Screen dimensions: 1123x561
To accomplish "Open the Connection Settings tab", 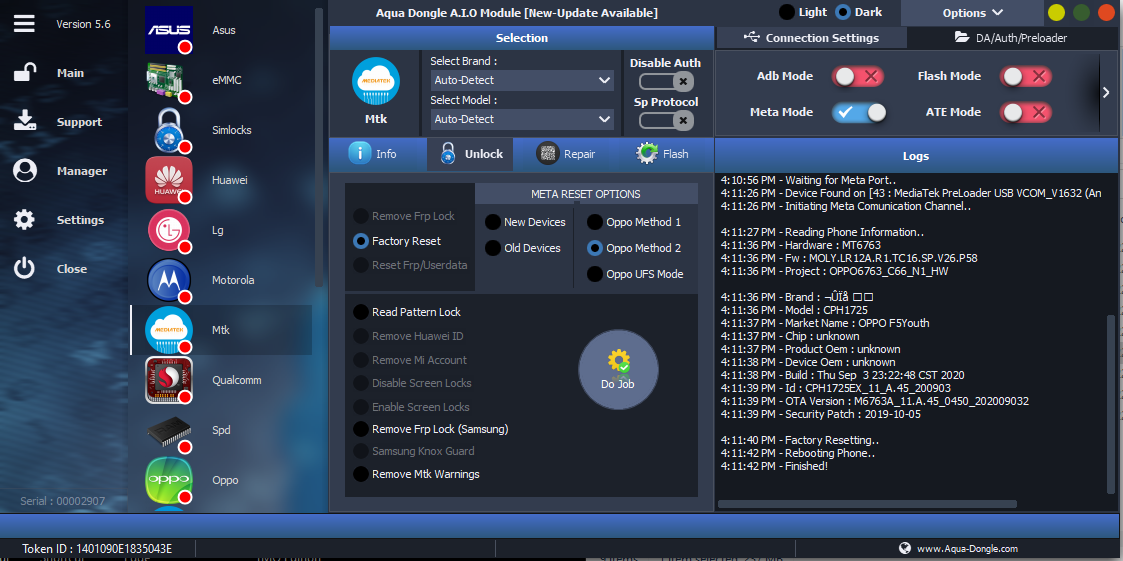I will point(811,38).
